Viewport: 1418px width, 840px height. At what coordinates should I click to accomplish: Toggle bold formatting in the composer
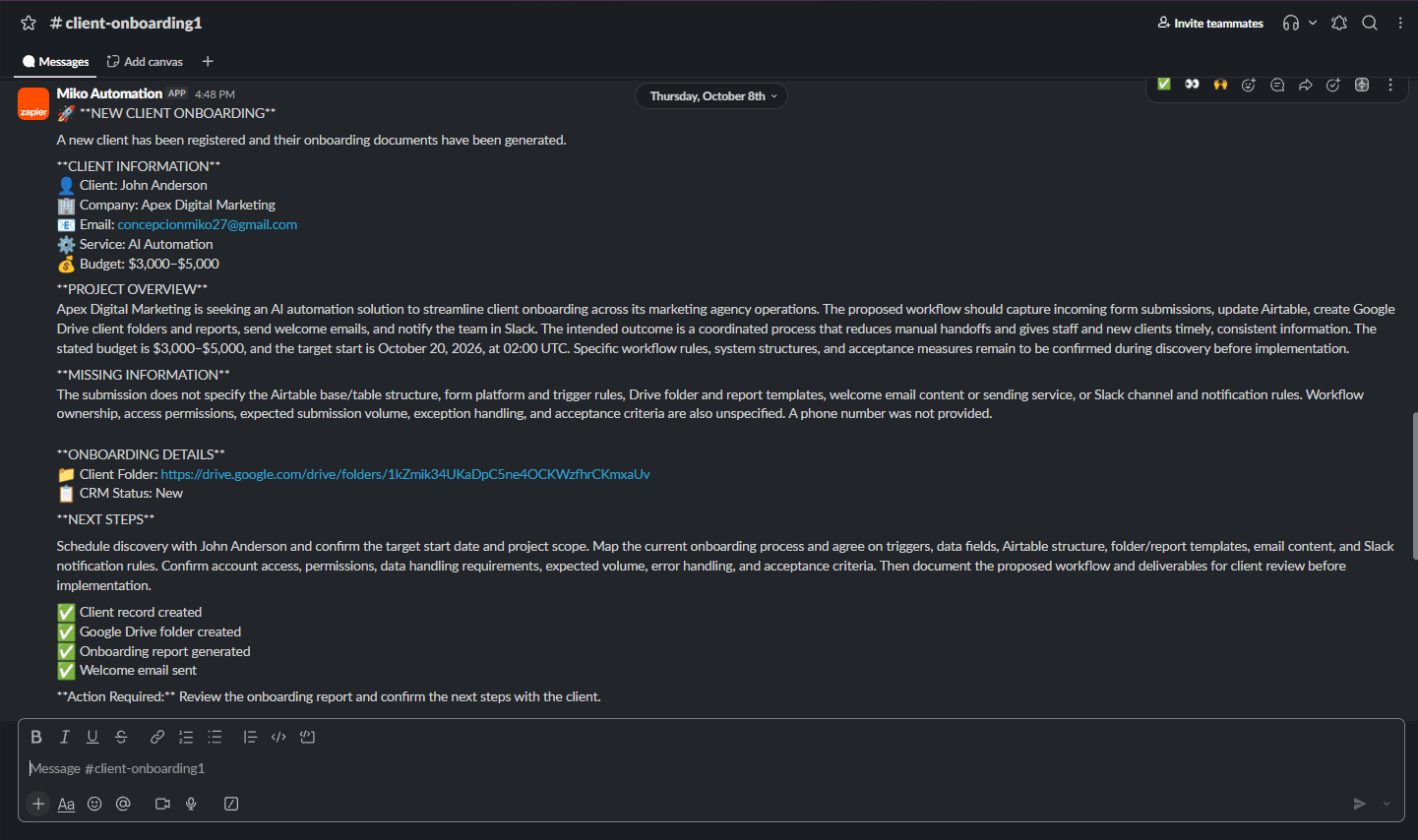36,737
